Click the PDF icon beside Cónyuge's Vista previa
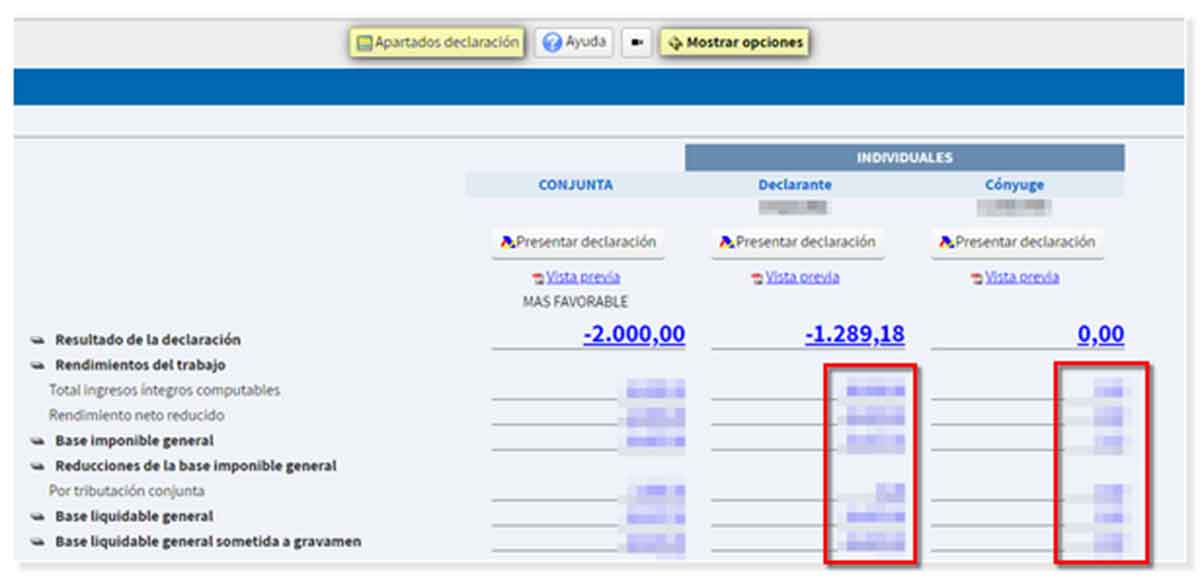This screenshot has width=1200, height=576. (976, 278)
